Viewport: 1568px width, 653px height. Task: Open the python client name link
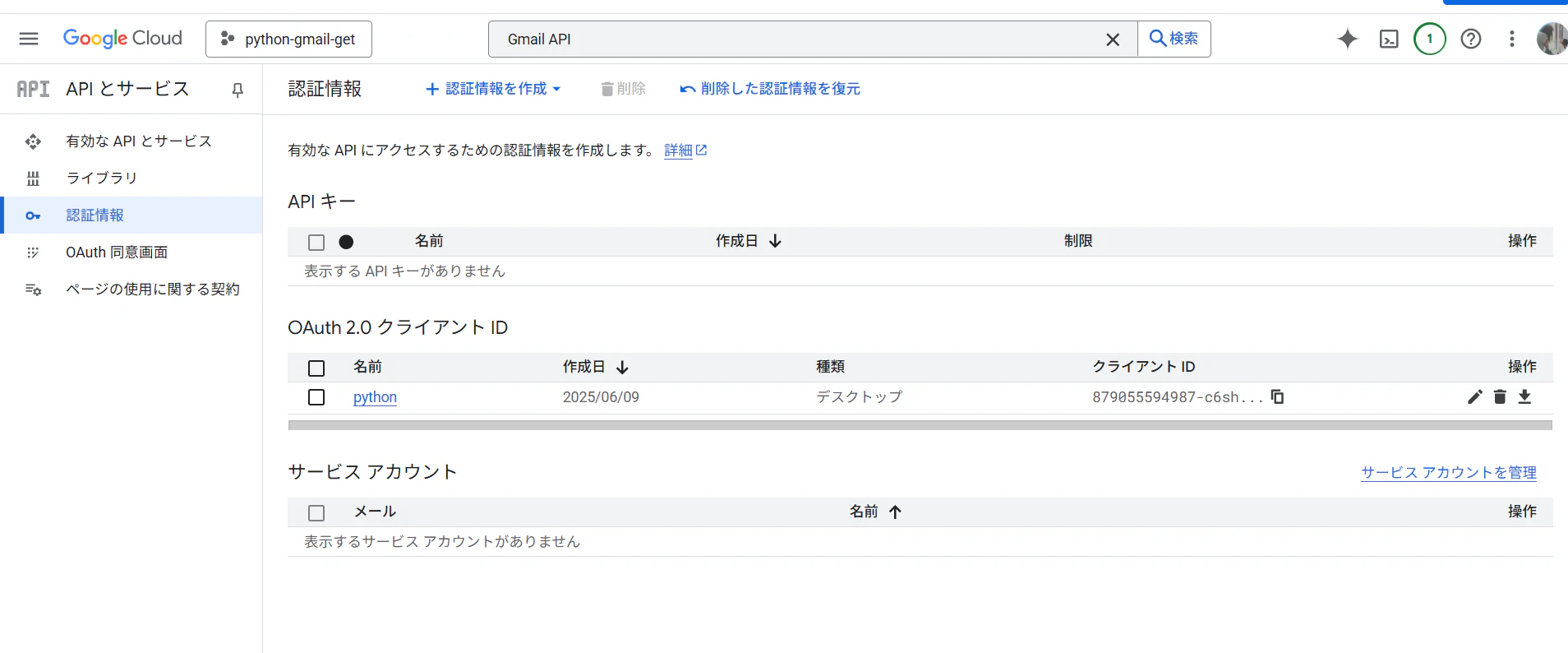[x=375, y=397]
